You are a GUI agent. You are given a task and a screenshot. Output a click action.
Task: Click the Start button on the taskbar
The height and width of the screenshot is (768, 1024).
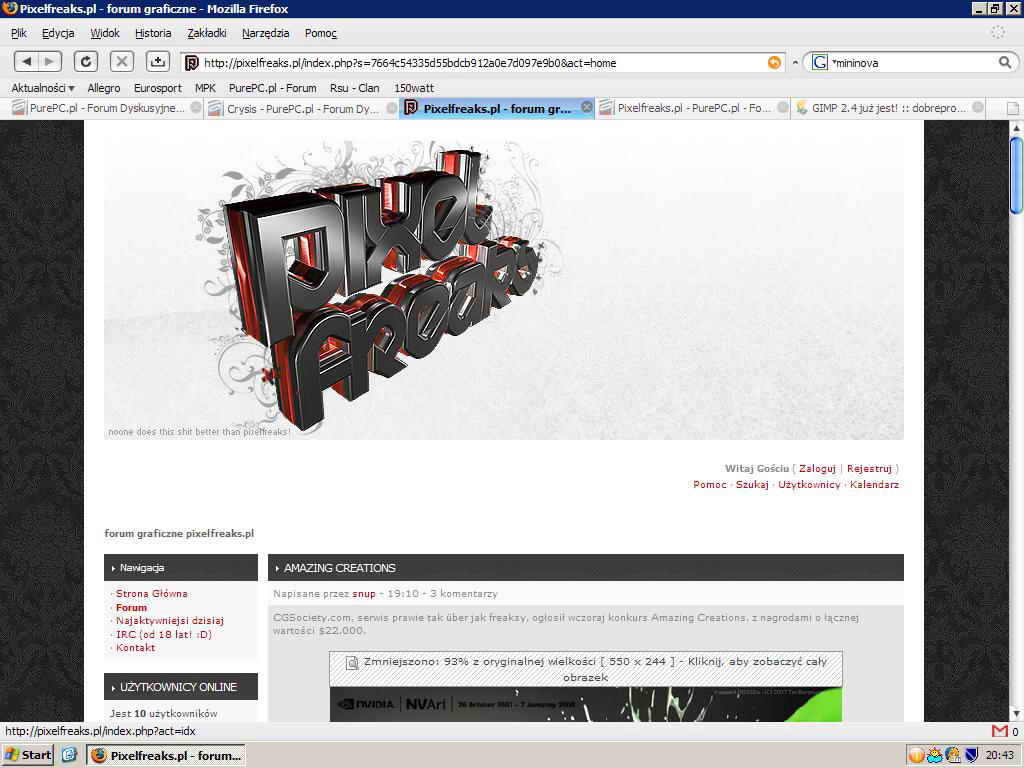[27, 756]
